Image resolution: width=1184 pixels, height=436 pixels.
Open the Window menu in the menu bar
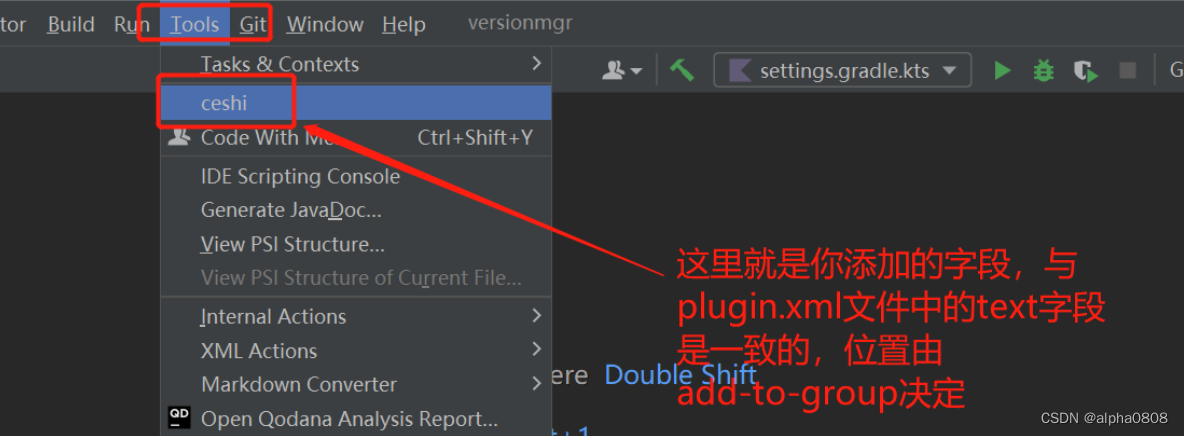pos(325,25)
